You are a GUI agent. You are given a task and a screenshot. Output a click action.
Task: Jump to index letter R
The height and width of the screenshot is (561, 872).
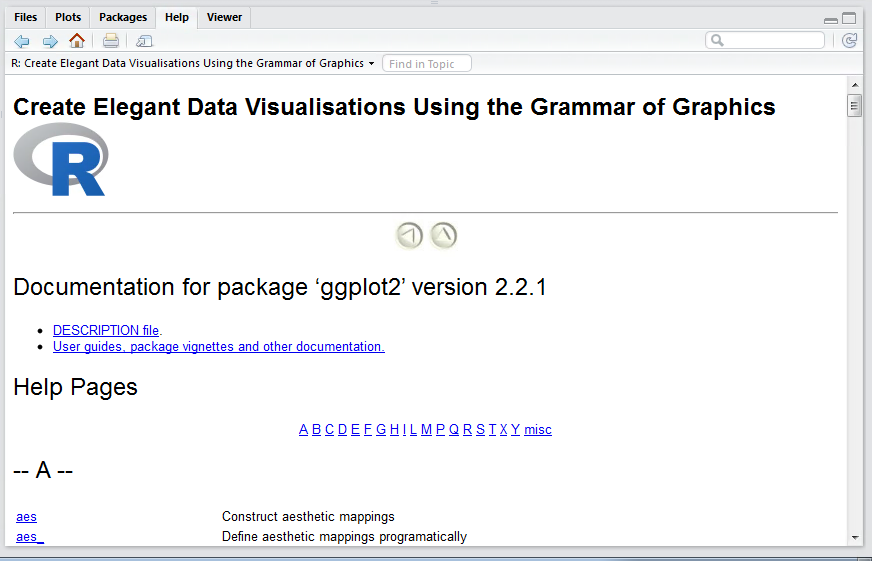pyautogui.click(x=467, y=429)
